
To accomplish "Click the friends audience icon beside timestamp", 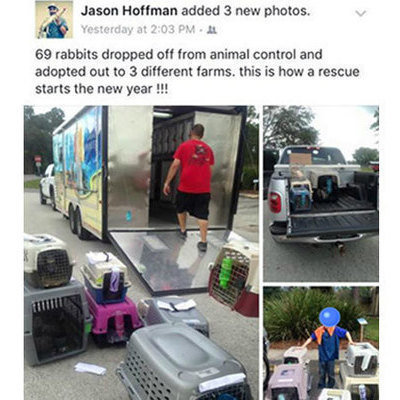I will point(212,30).
